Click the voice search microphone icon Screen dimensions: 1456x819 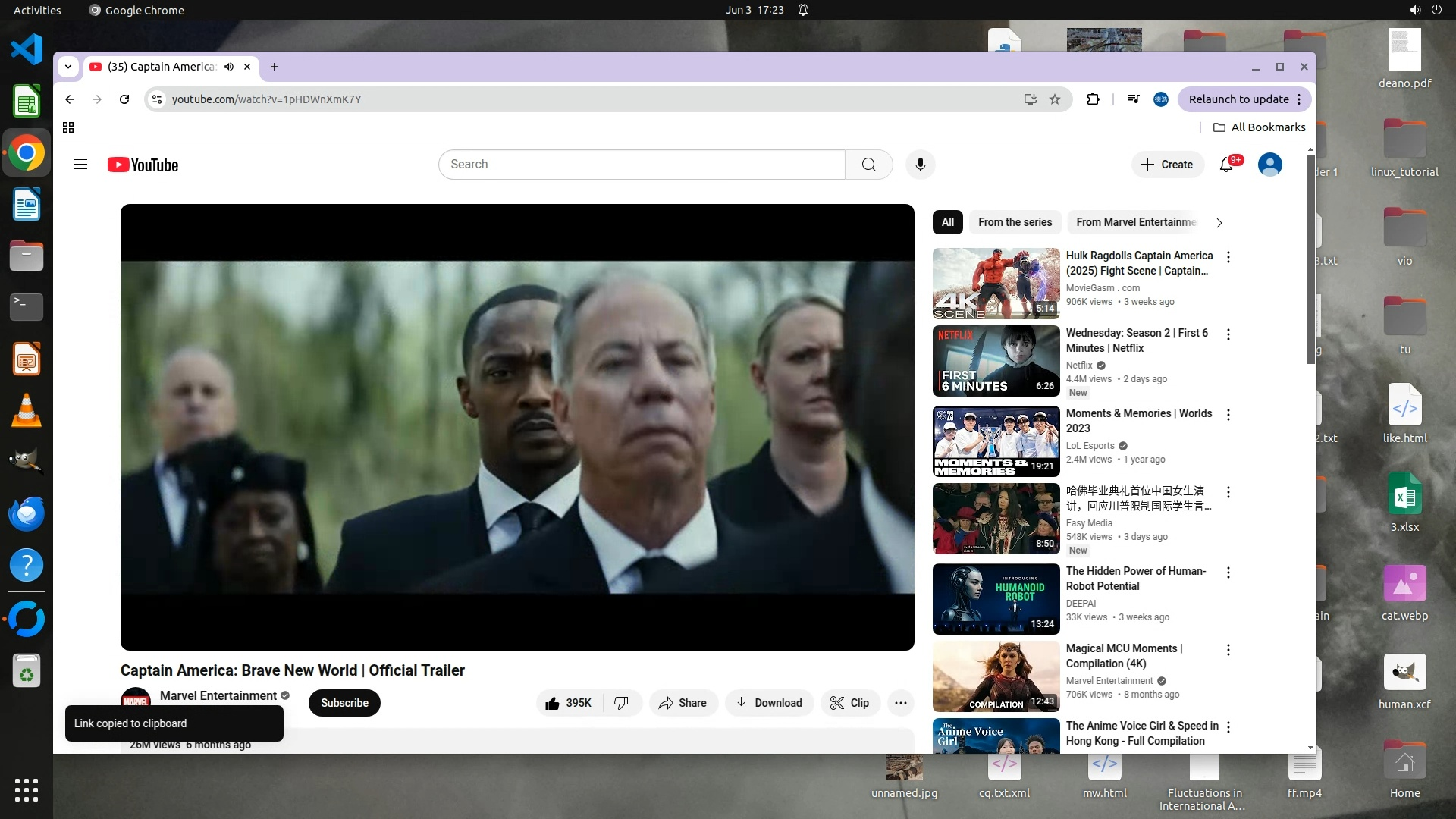[x=920, y=165]
